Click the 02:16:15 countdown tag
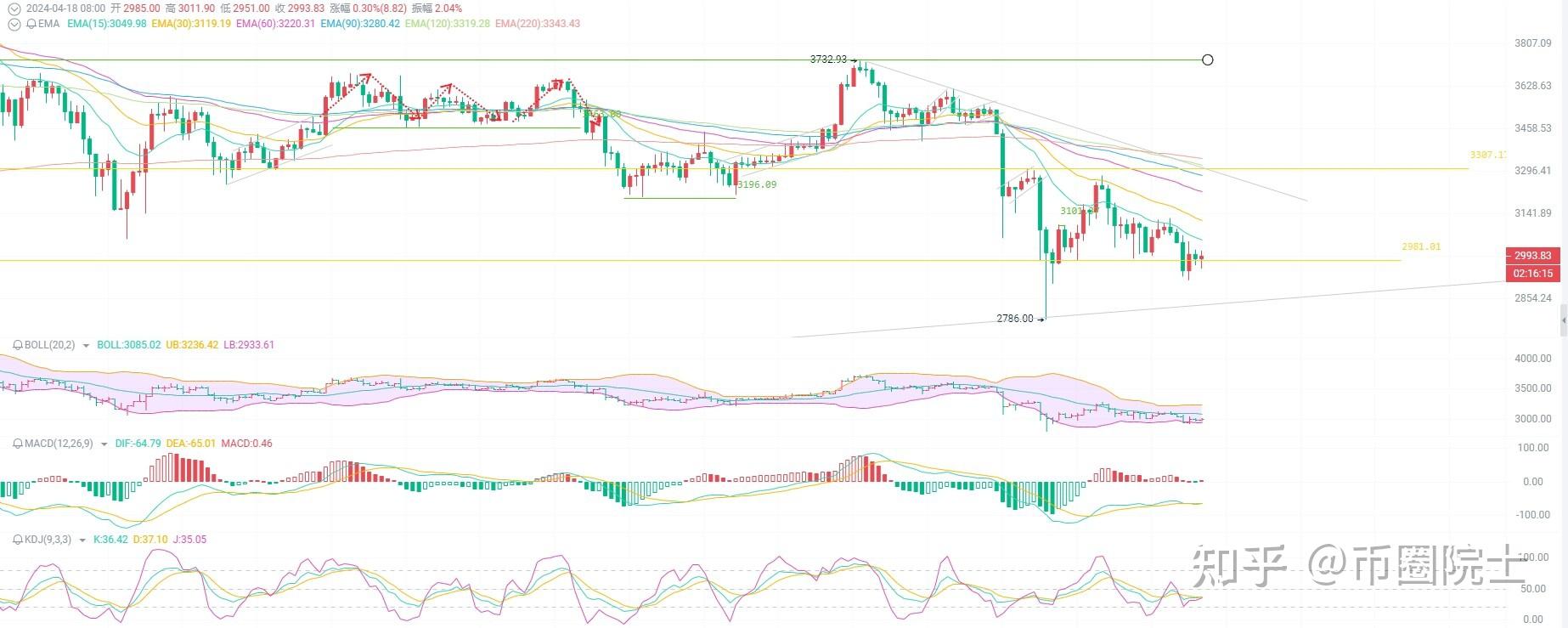This screenshot has height=628, width=1568. [x=1533, y=274]
